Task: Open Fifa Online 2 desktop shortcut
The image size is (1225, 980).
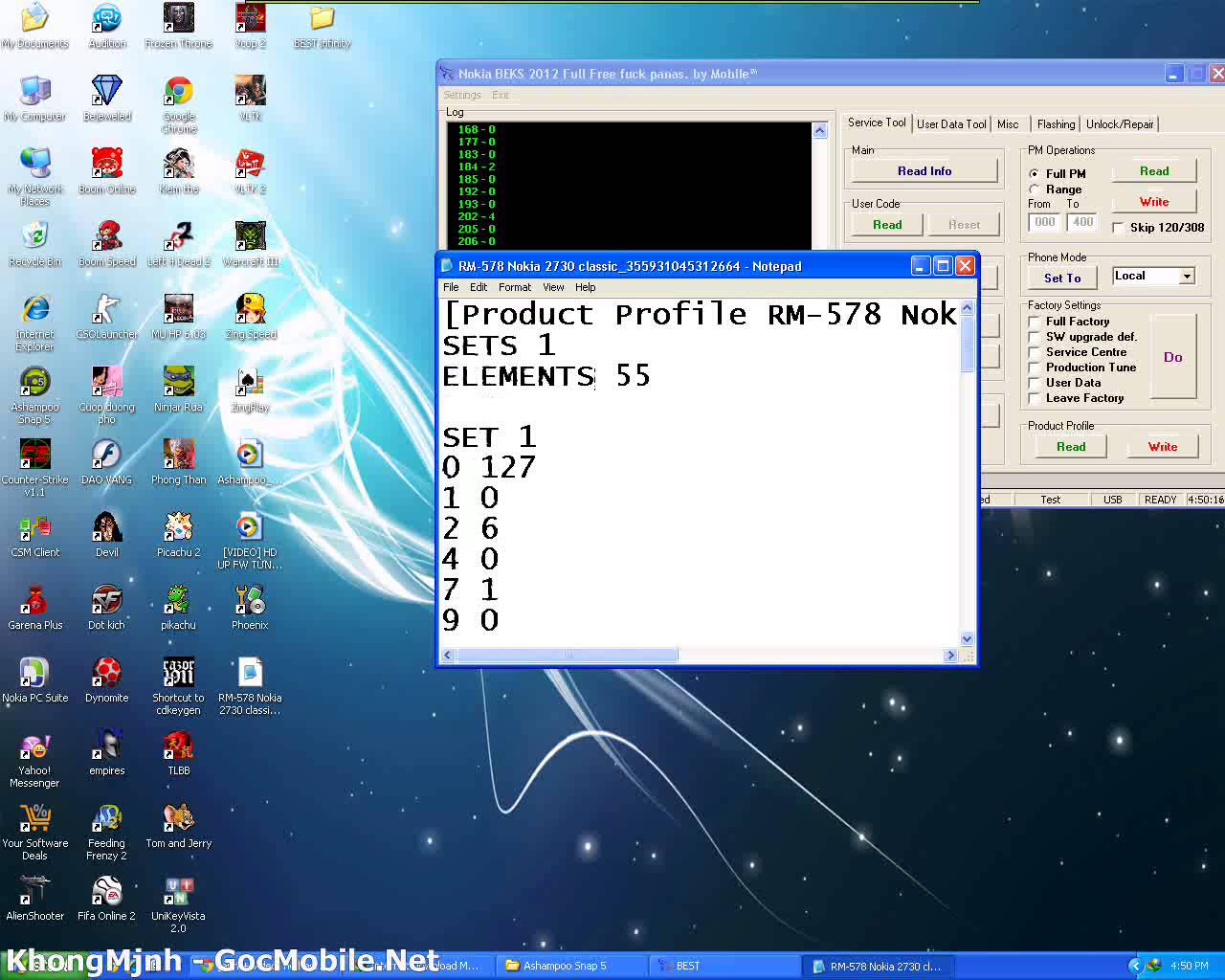Action: (x=106, y=899)
